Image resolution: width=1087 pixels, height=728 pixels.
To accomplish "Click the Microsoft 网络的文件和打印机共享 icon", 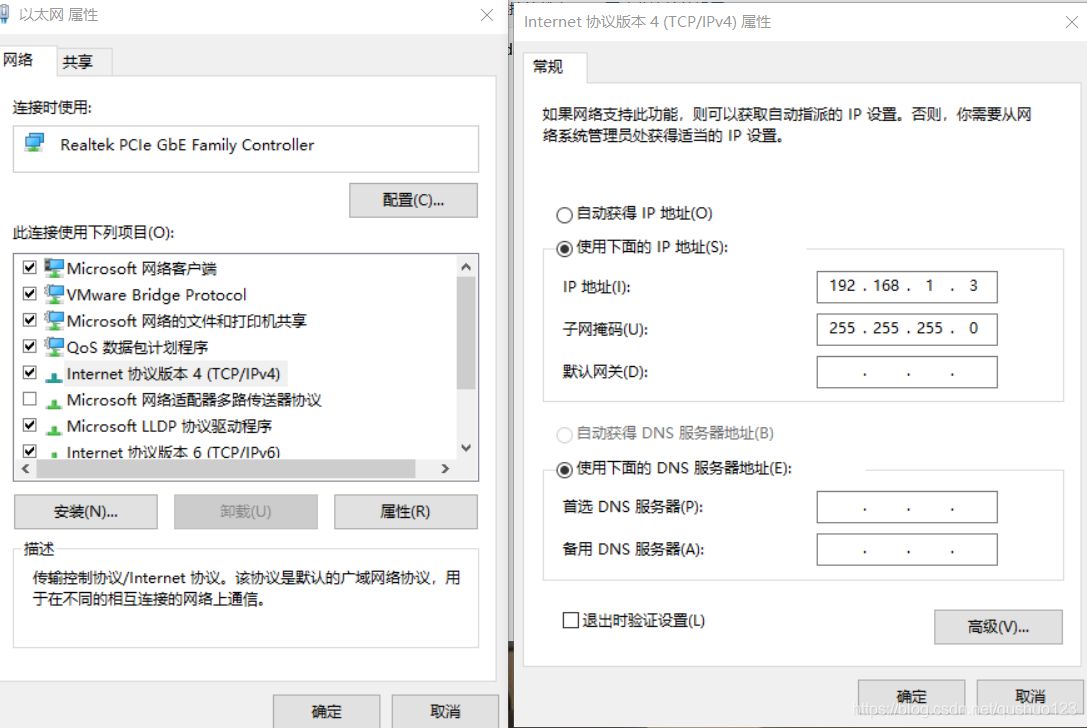I will pos(54,320).
